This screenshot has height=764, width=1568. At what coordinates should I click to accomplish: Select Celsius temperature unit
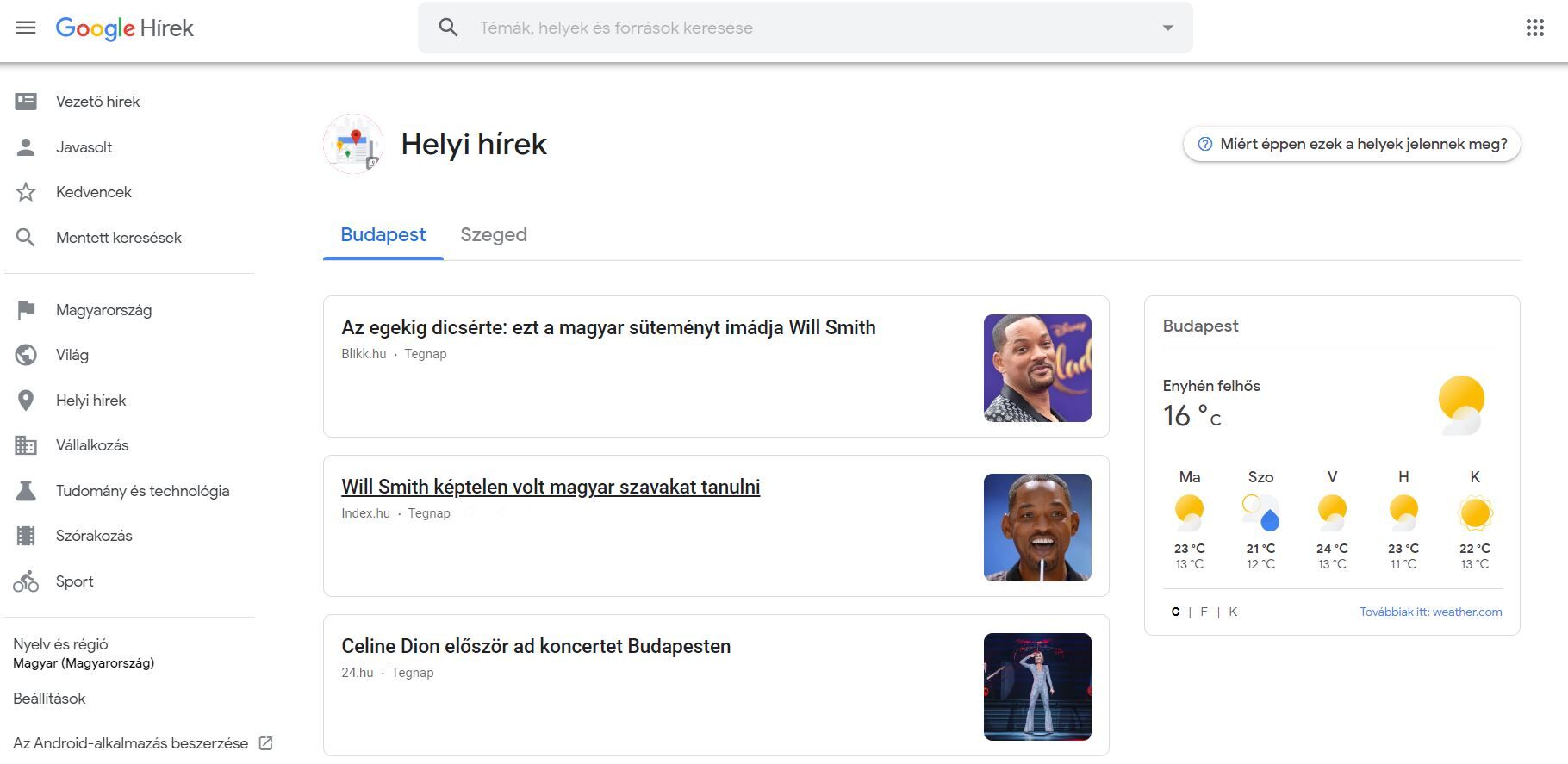[x=1175, y=612]
